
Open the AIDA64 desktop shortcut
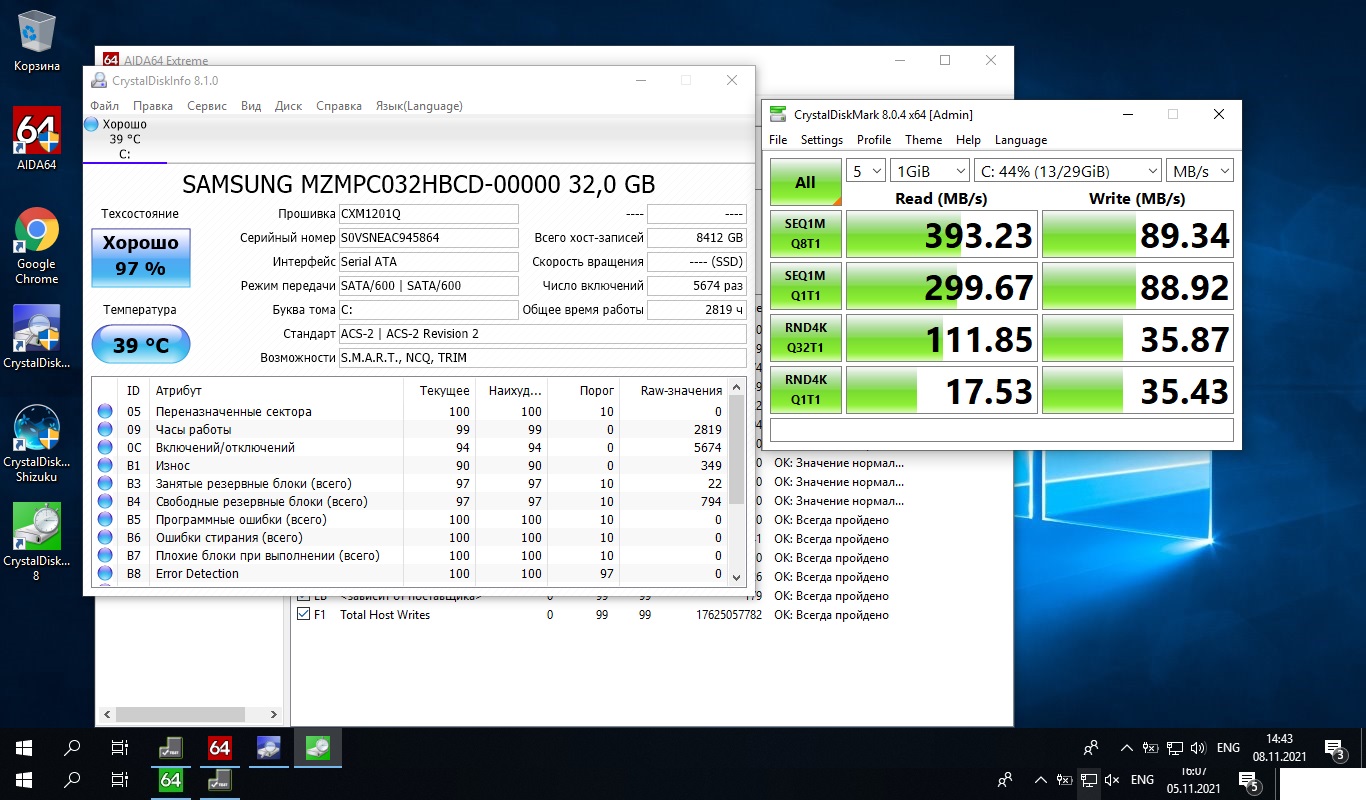click(x=36, y=139)
